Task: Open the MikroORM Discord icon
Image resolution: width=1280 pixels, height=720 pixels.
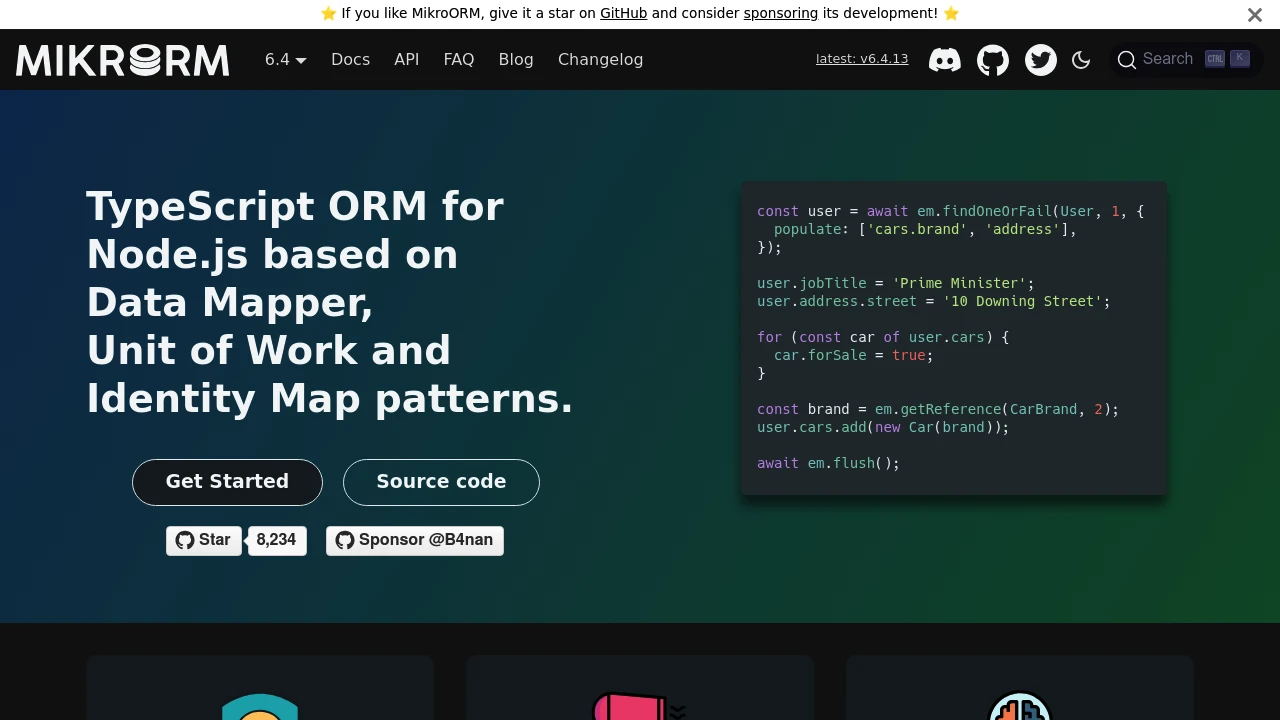Action: coord(945,60)
